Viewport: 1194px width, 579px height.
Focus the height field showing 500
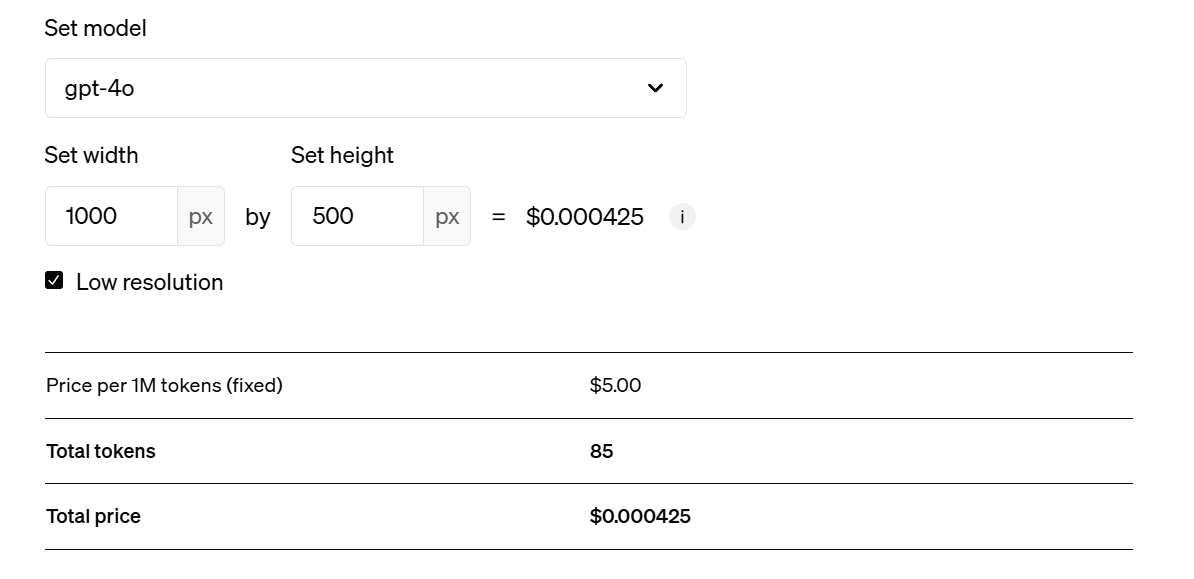357,216
